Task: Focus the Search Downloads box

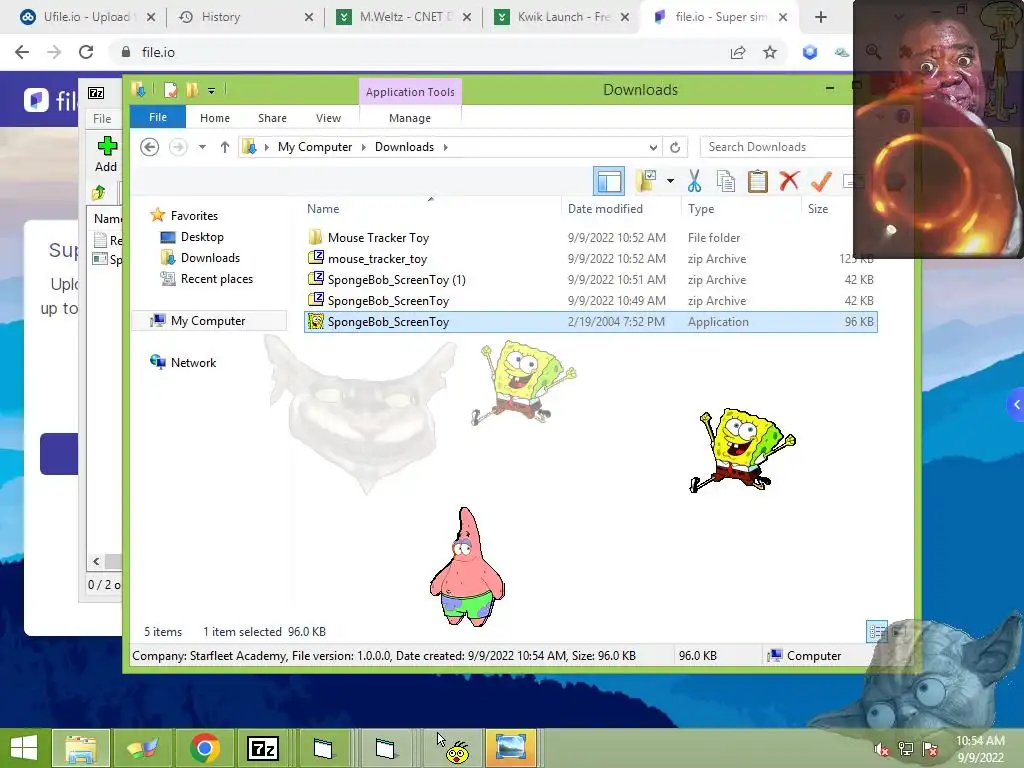Action: (x=777, y=147)
